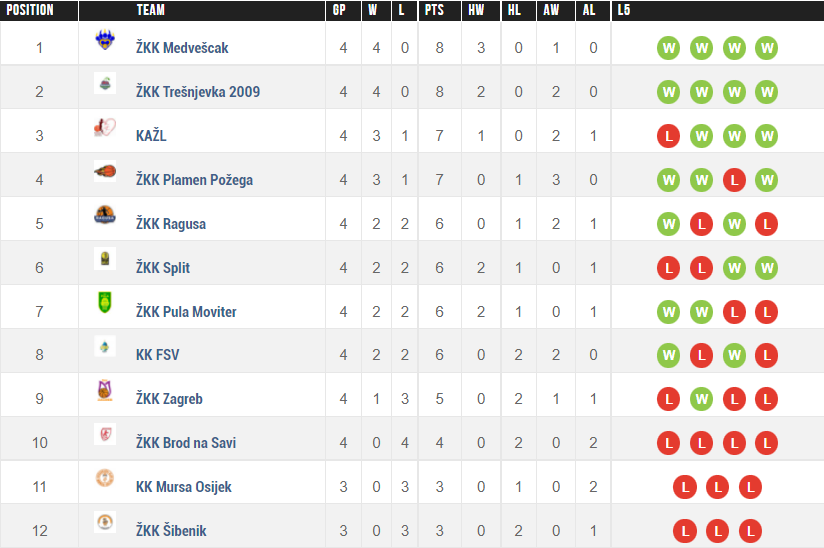Click the ŽKK Pula Moviter logo
The height and width of the screenshot is (548, 824).
click(x=105, y=303)
